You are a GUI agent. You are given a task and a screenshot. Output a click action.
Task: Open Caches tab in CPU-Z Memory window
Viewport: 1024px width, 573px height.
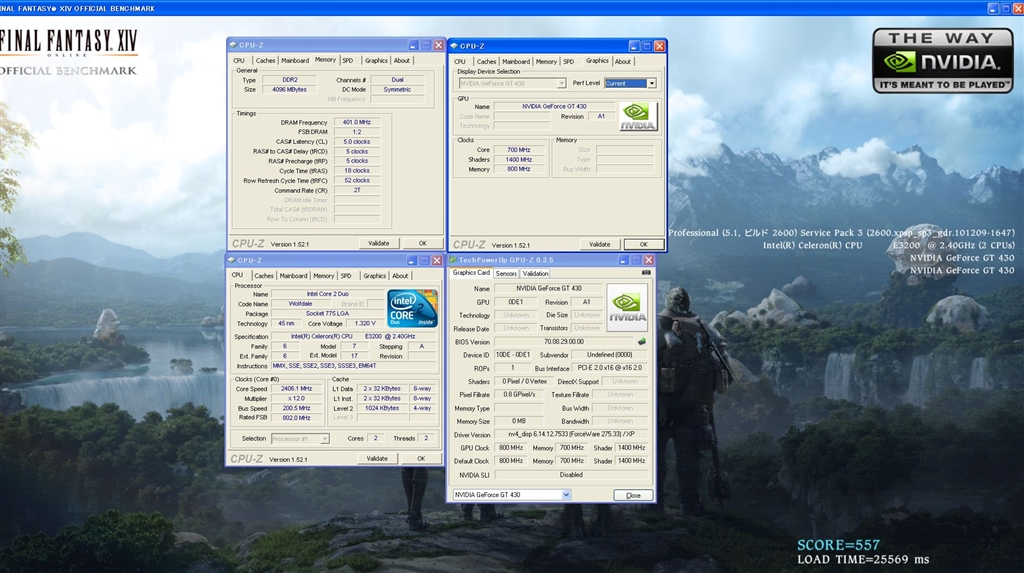click(265, 60)
